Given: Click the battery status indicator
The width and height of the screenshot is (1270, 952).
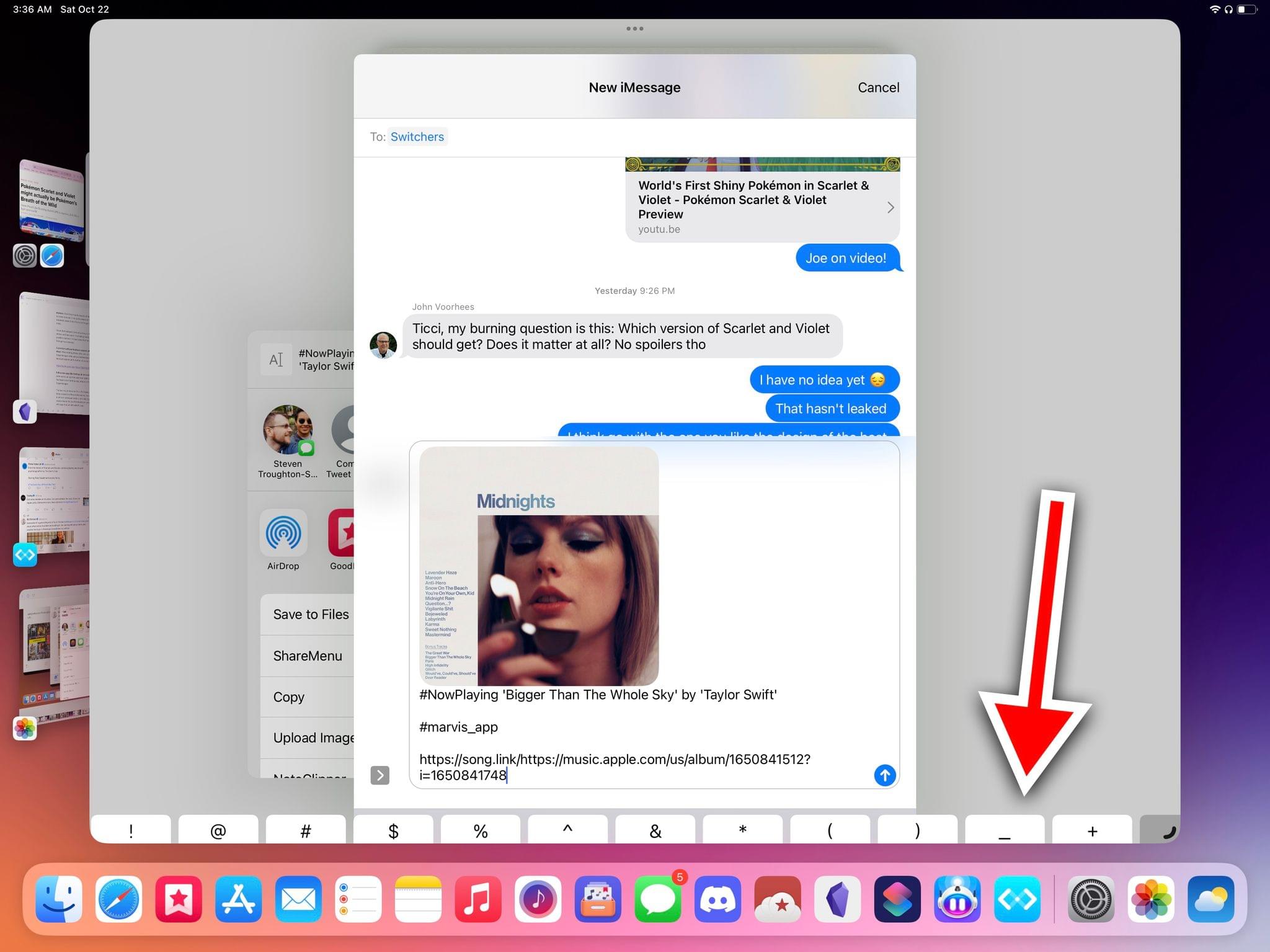Looking at the screenshot, I should pyautogui.click(x=1247, y=9).
